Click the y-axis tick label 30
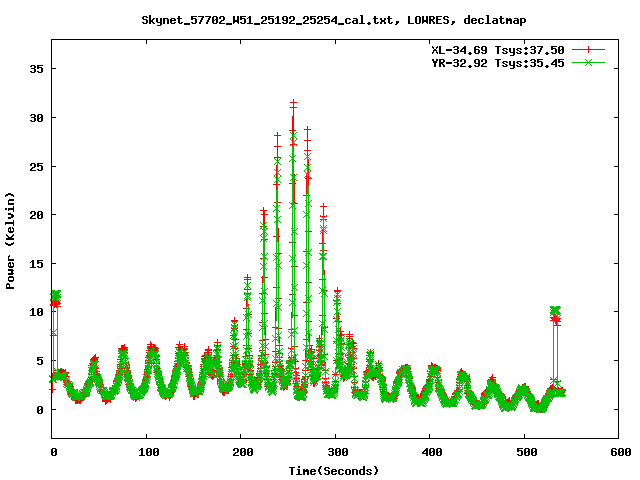This screenshot has width=640, height=480. [x=36, y=118]
